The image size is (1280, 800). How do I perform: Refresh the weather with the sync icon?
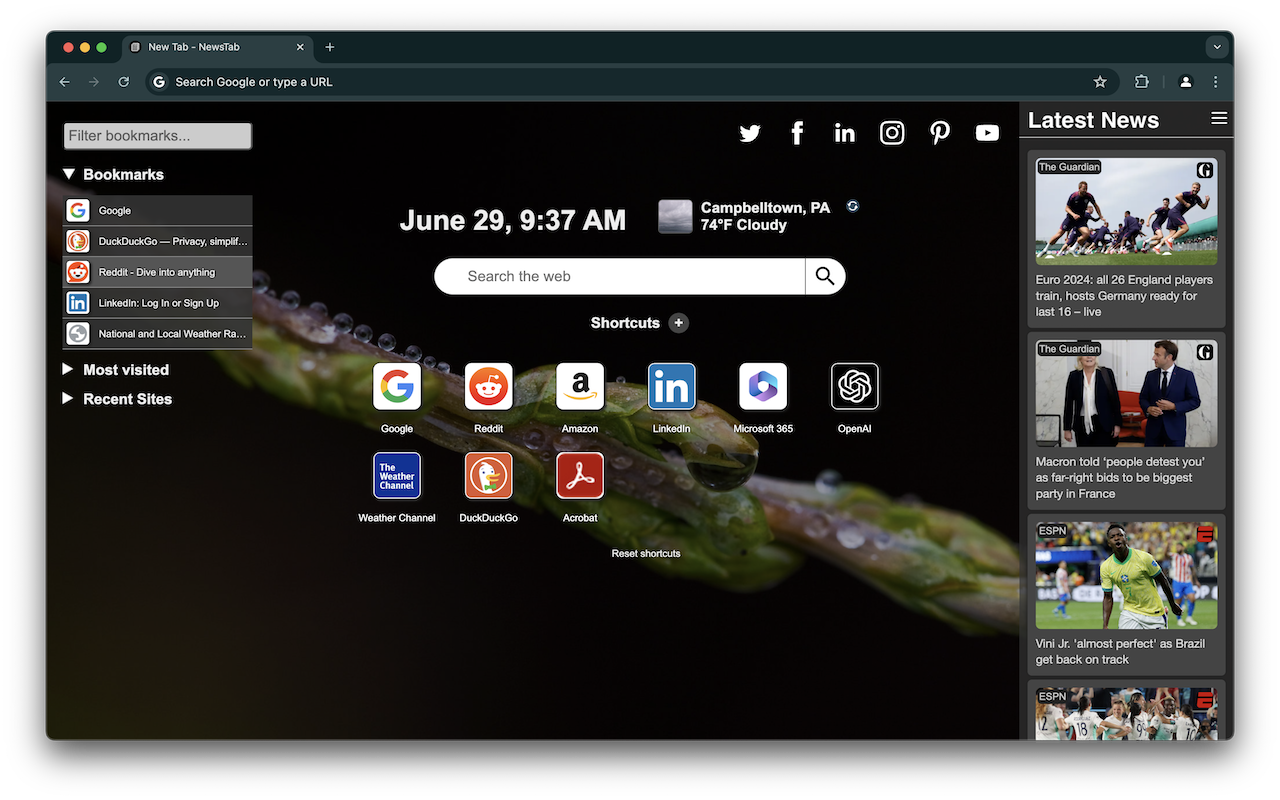(852, 205)
